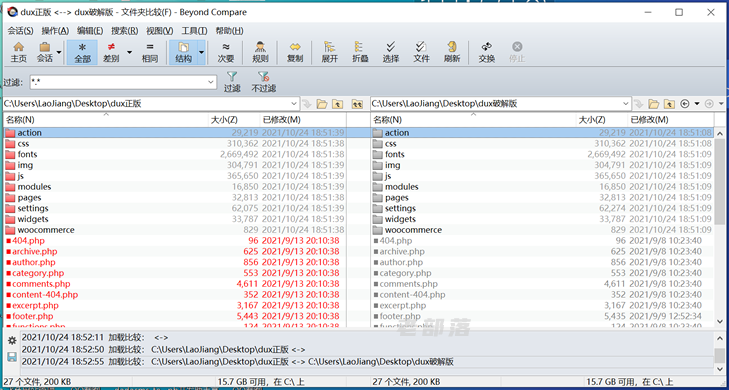Go up one level on left side
This screenshot has height=390, width=729.
338,104
